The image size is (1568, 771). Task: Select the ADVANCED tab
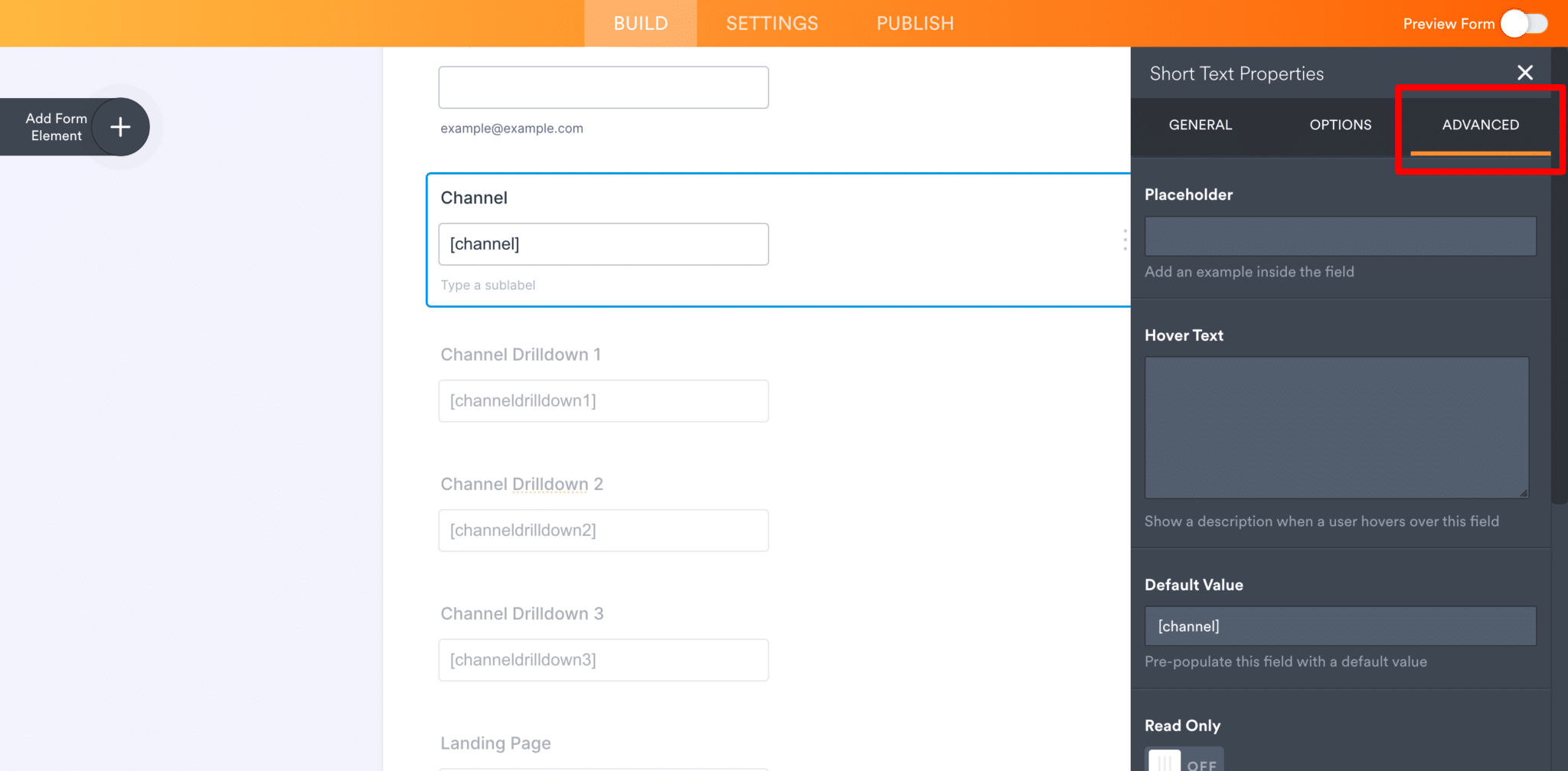coord(1479,125)
